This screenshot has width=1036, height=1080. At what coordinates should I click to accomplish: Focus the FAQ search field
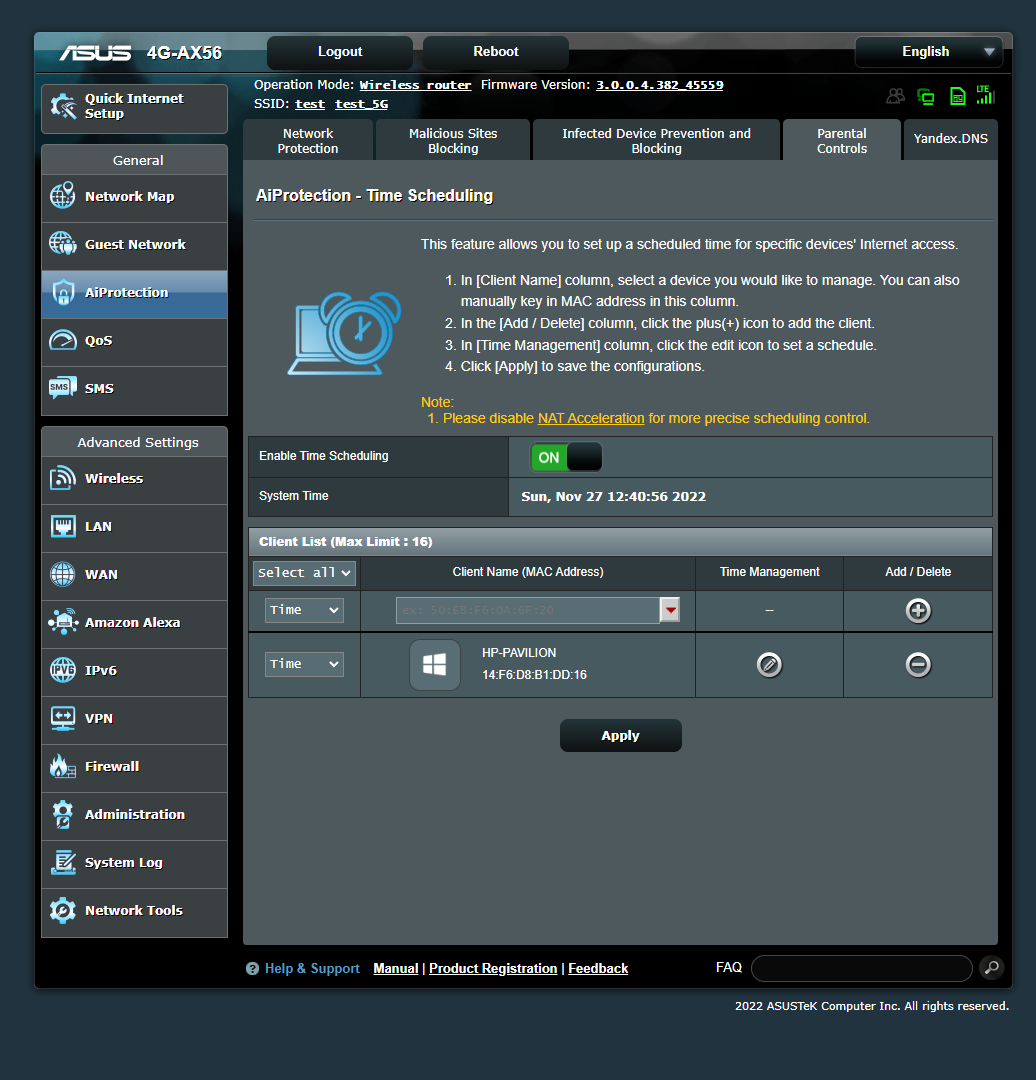(861, 968)
